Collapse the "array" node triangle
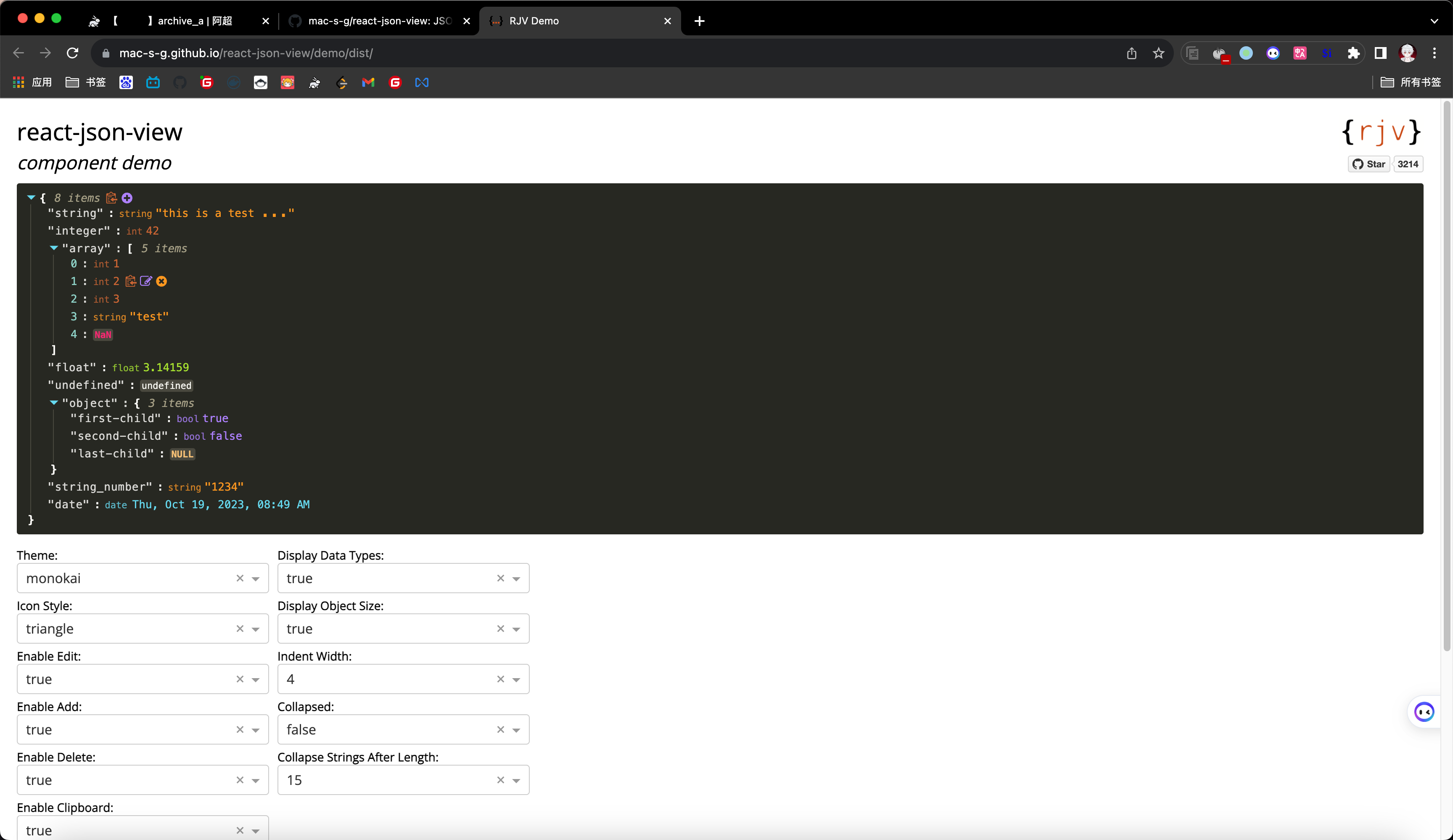Viewport: 1453px width, 840px height. 54,248
